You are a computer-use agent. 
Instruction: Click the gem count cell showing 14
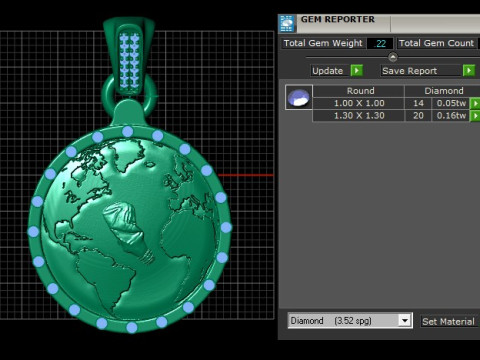click(418, 103)
